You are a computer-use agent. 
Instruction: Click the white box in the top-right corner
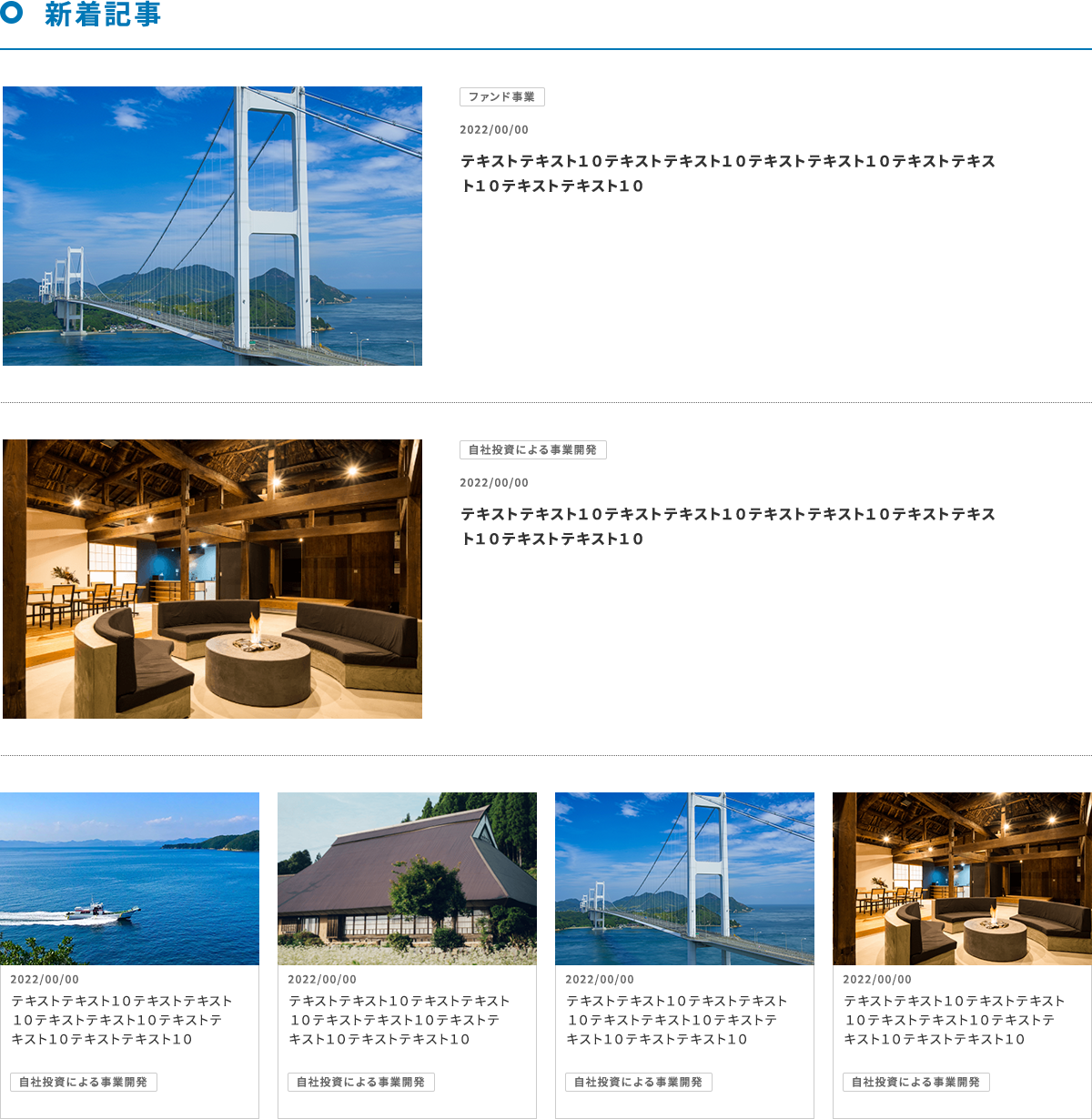point(1011,23)
